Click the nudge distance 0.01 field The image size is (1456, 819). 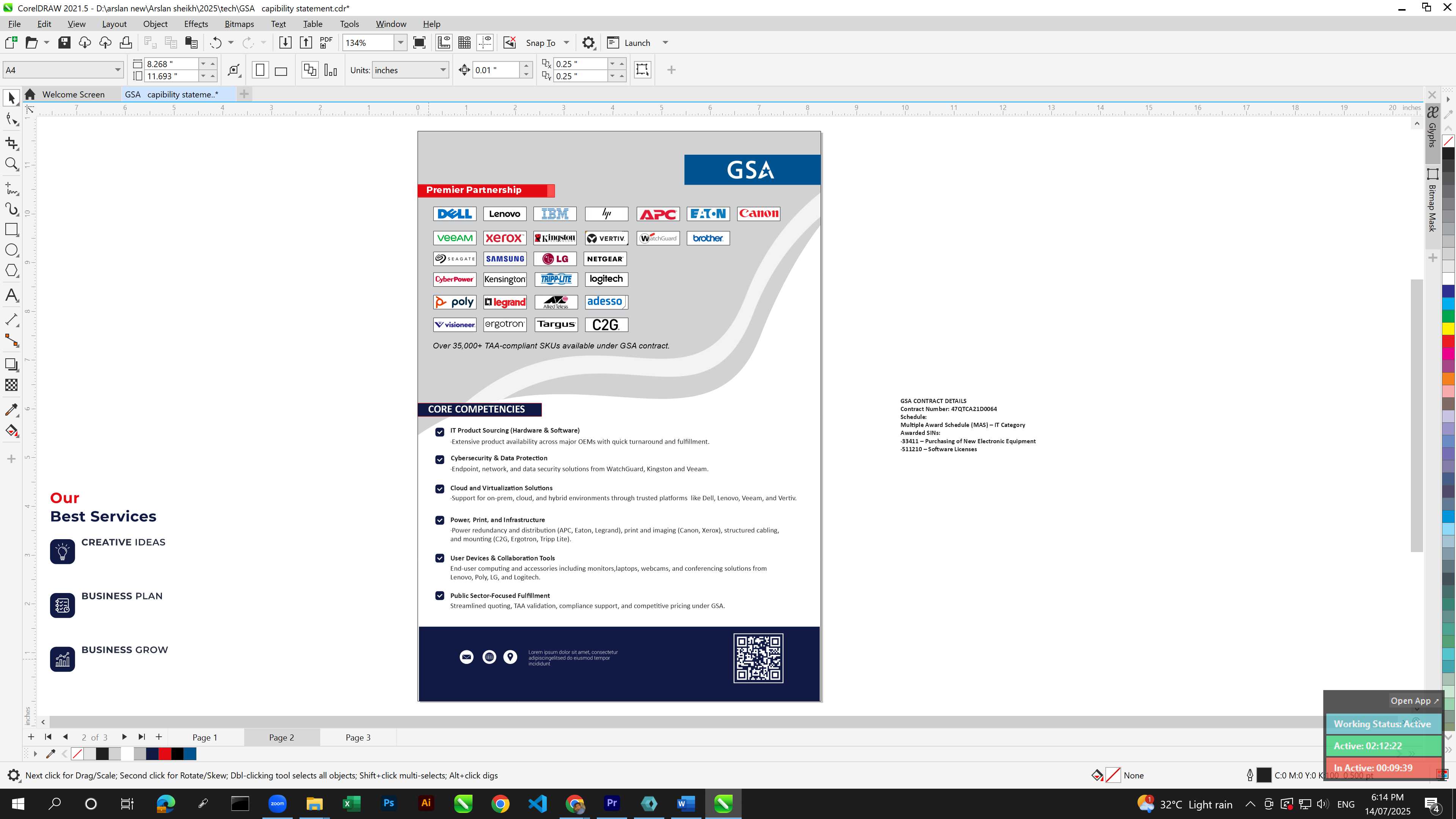pyautogui.click(x=496, y=70)
